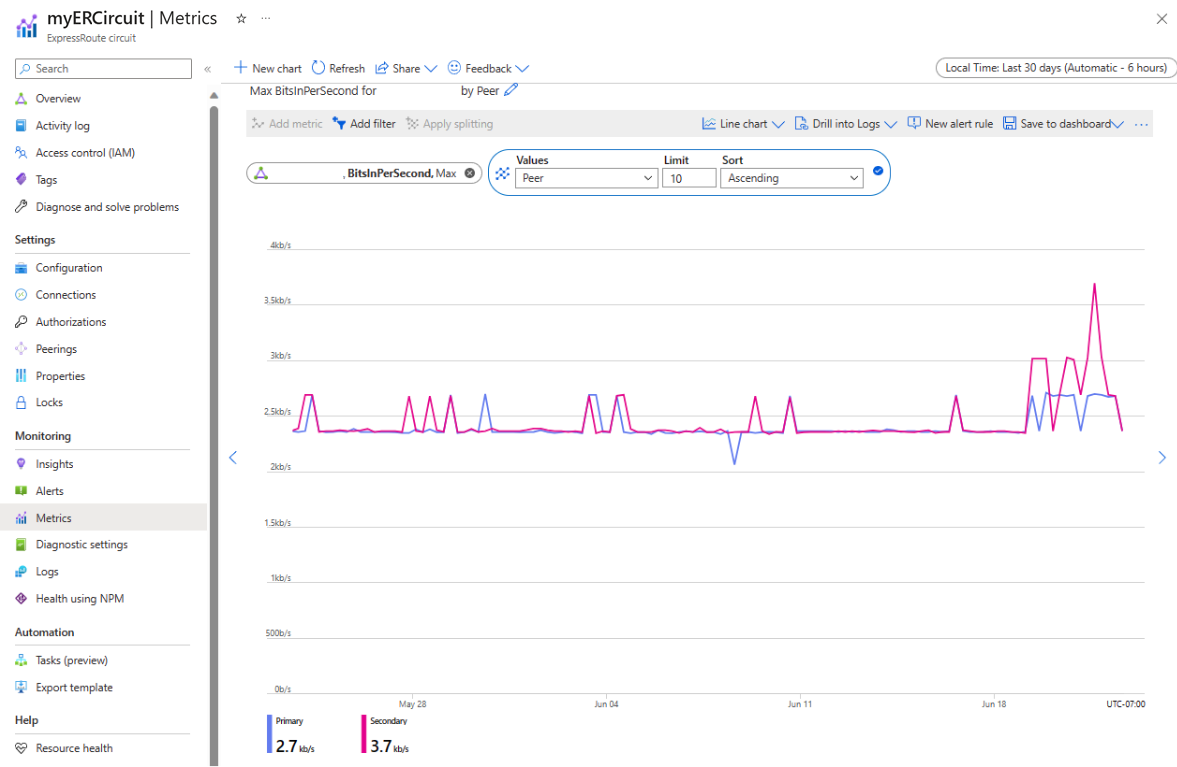Open Peerings in the sidebar
Viewport: 1177px width, 767px height.
click(x=56, y=349)
